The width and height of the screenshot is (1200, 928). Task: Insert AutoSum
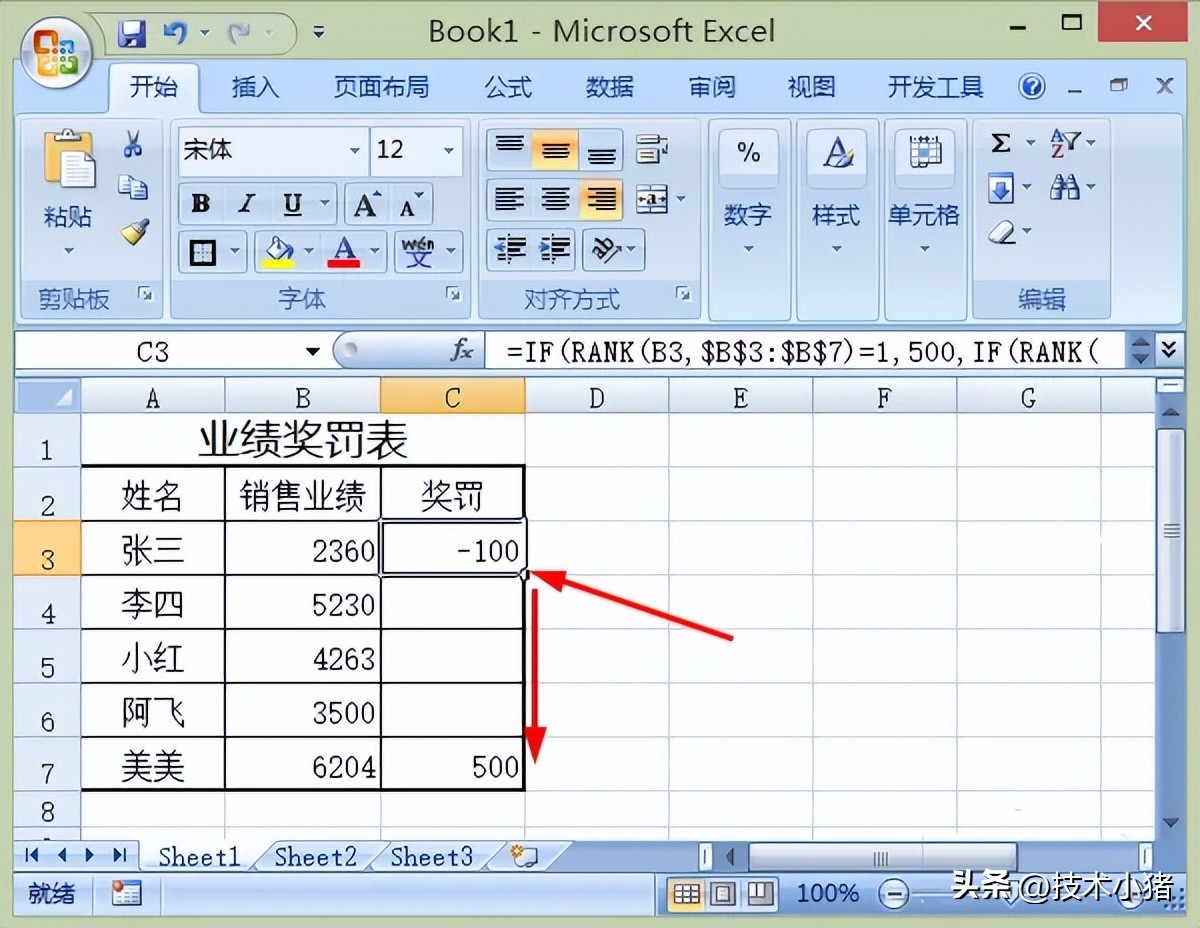tap(1001, 144)
